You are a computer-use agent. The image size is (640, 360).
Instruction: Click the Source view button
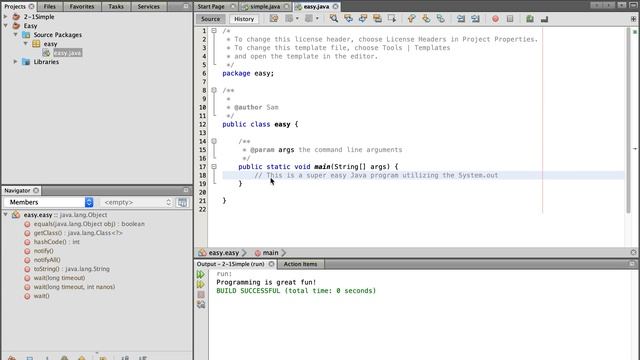211,19
